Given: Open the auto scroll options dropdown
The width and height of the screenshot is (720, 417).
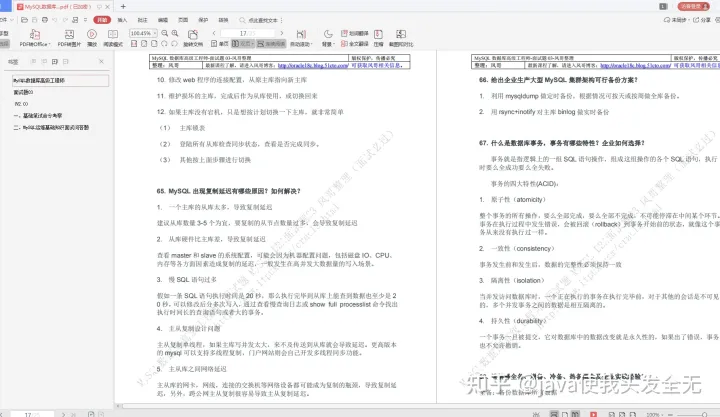Looking at the screenshot, I should click(x=311, y=45).
